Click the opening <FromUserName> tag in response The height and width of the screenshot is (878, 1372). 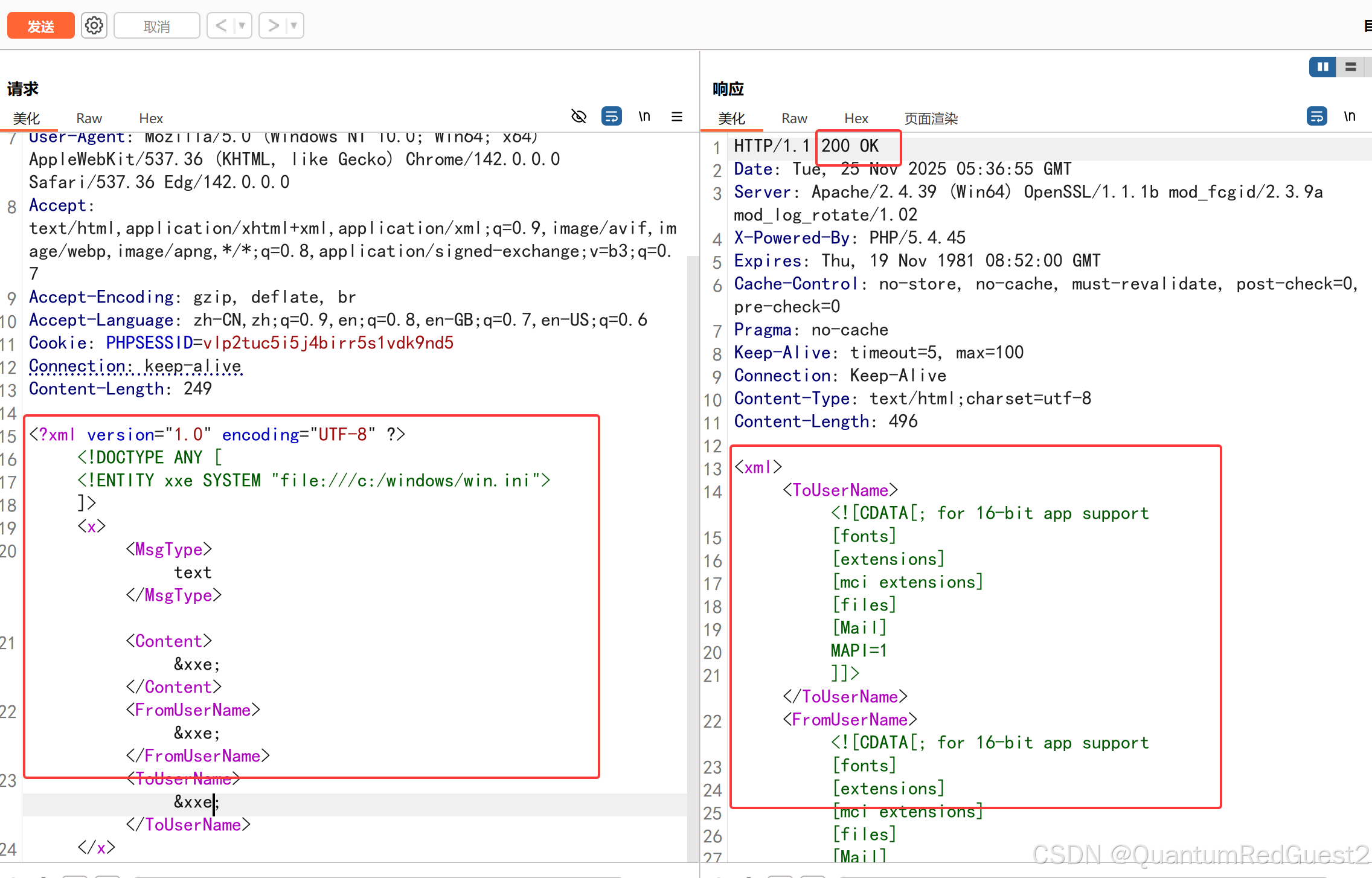tap(850, 720)
